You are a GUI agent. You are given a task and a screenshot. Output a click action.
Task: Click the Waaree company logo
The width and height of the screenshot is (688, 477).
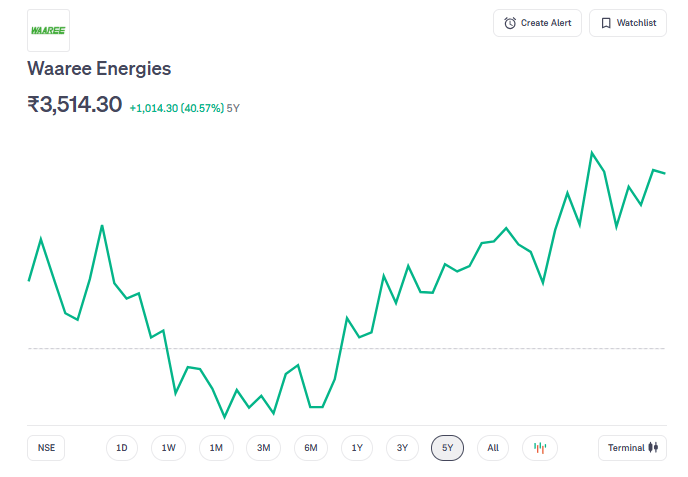point(48,31)
